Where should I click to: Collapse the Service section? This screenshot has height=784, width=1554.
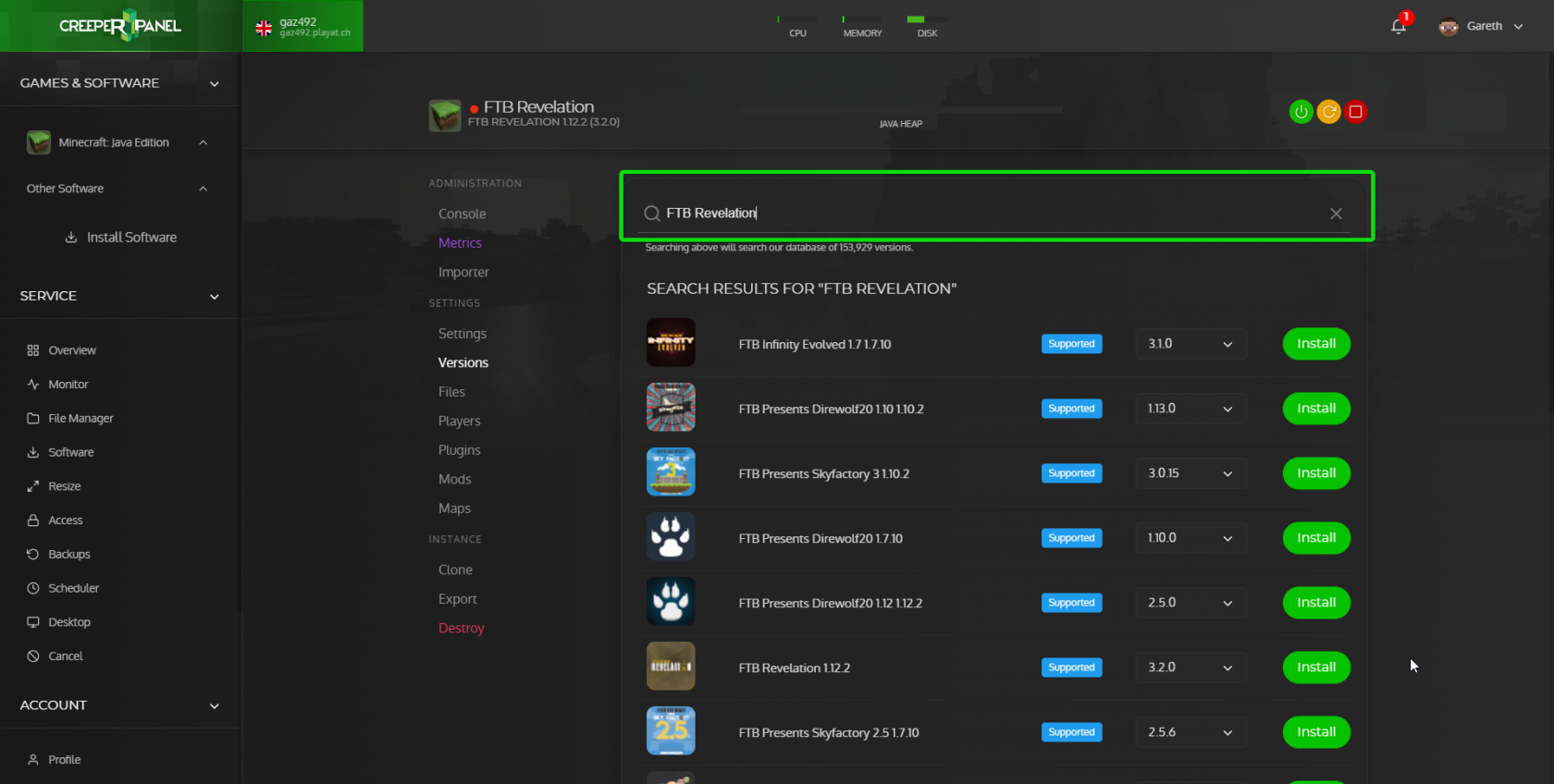(215, 297)
